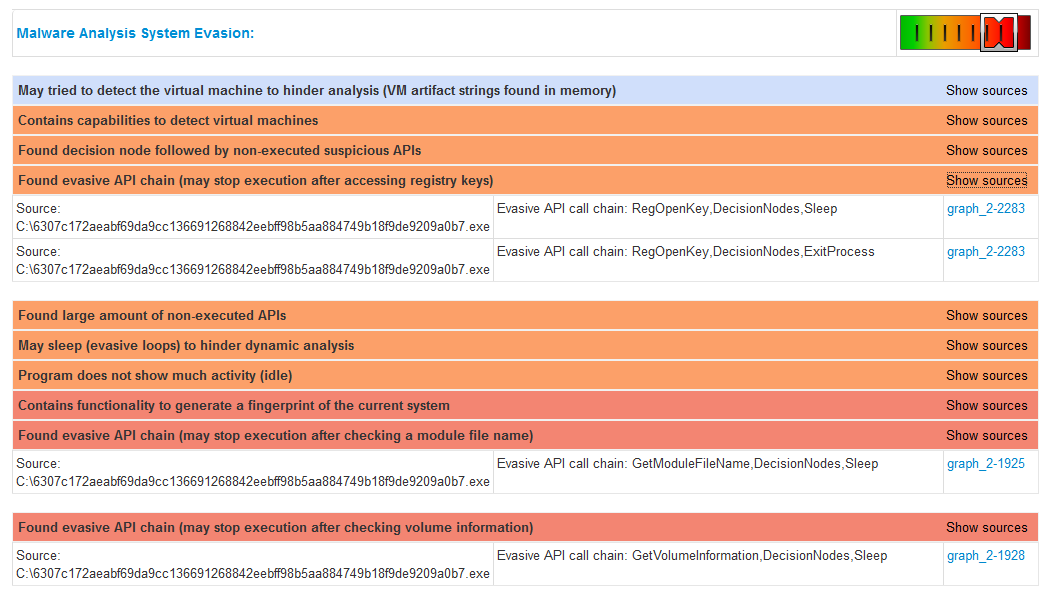Show sources for large amount of non-executed APIs
Viewport: 1047px width, 591px height.
pos(986,315)
